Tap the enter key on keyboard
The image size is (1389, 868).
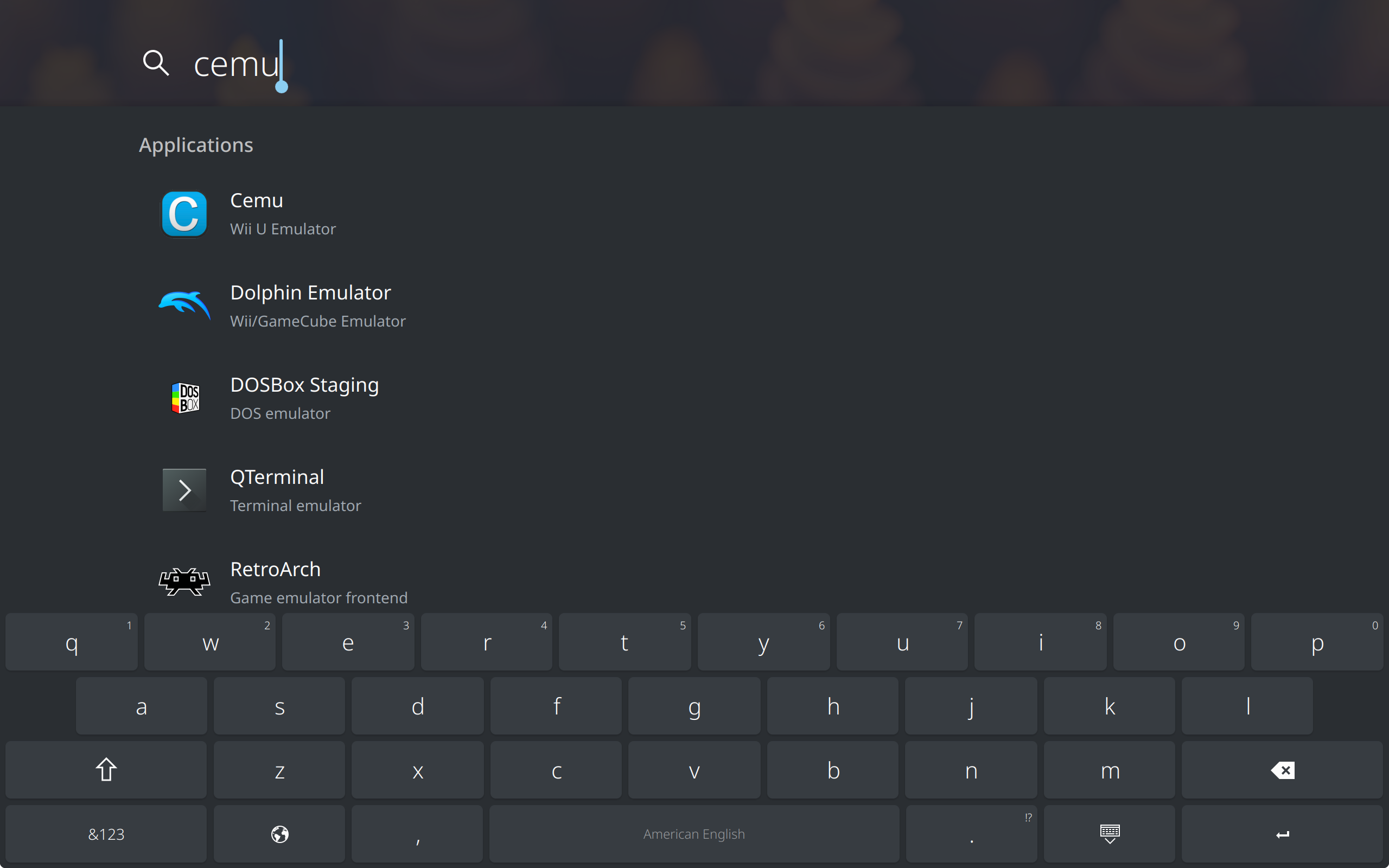[1282, 834]
